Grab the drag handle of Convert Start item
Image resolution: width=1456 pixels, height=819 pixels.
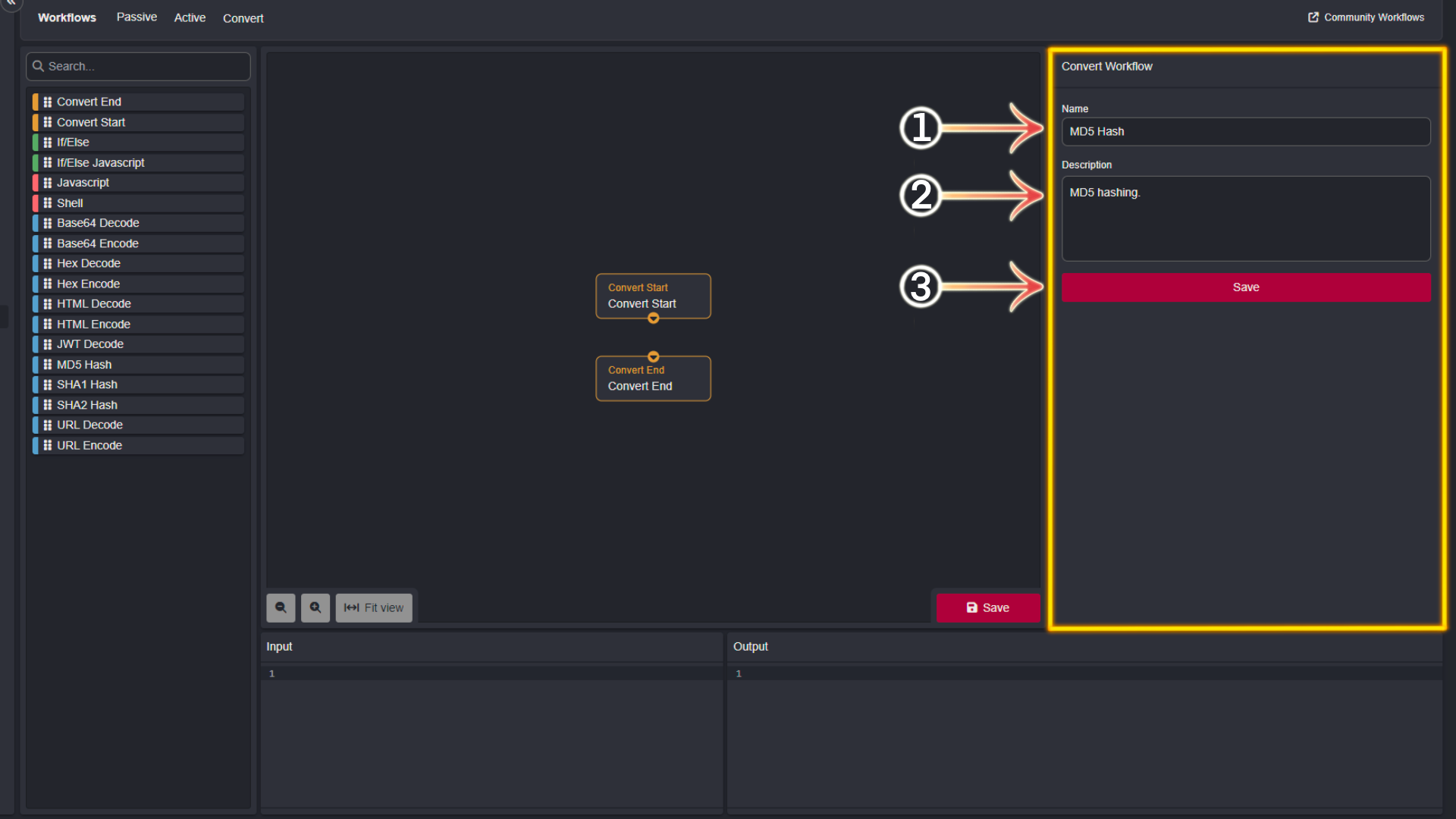[48, 122]
